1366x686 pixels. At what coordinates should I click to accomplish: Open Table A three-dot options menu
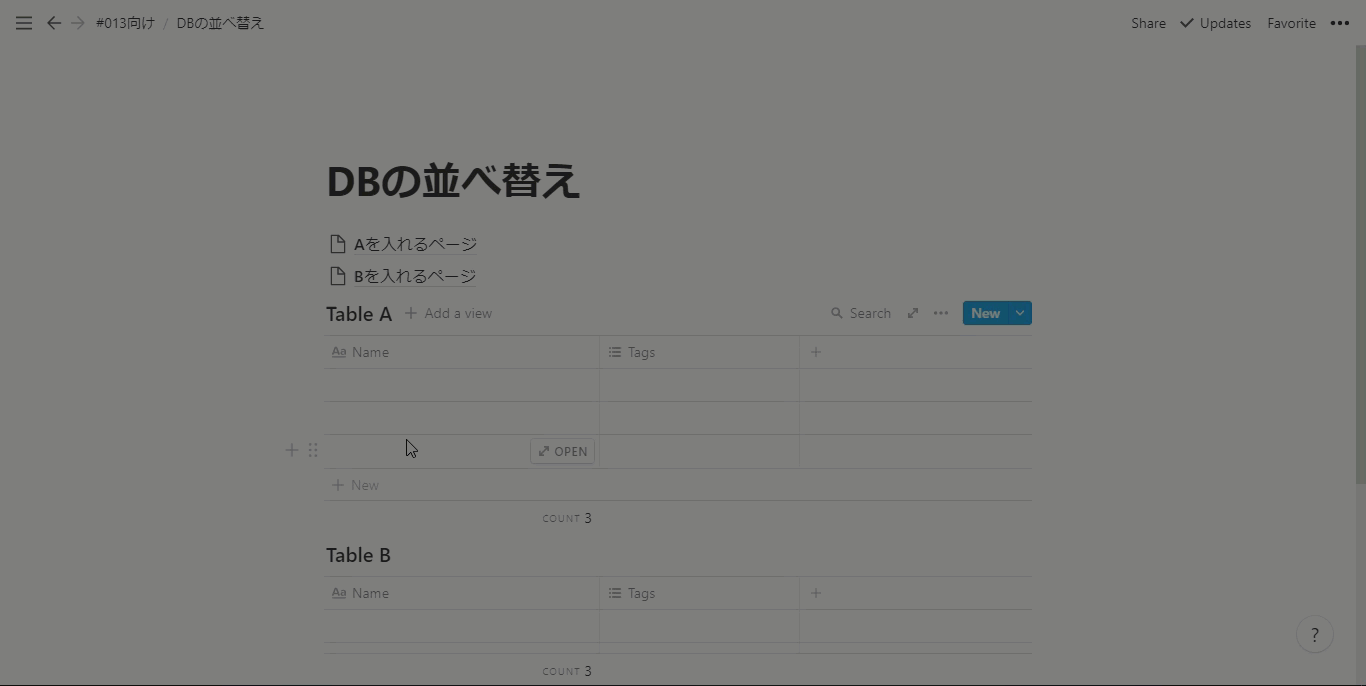[941, 313]
